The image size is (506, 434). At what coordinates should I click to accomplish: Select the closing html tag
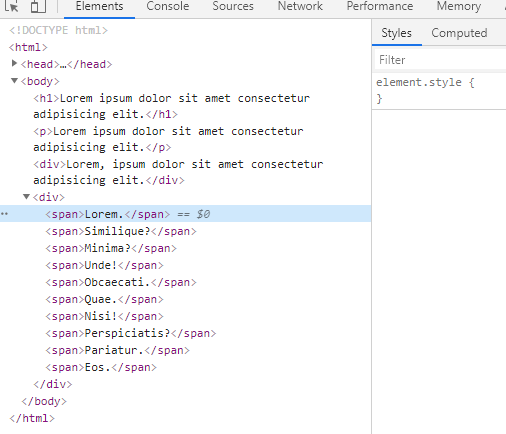32,418
